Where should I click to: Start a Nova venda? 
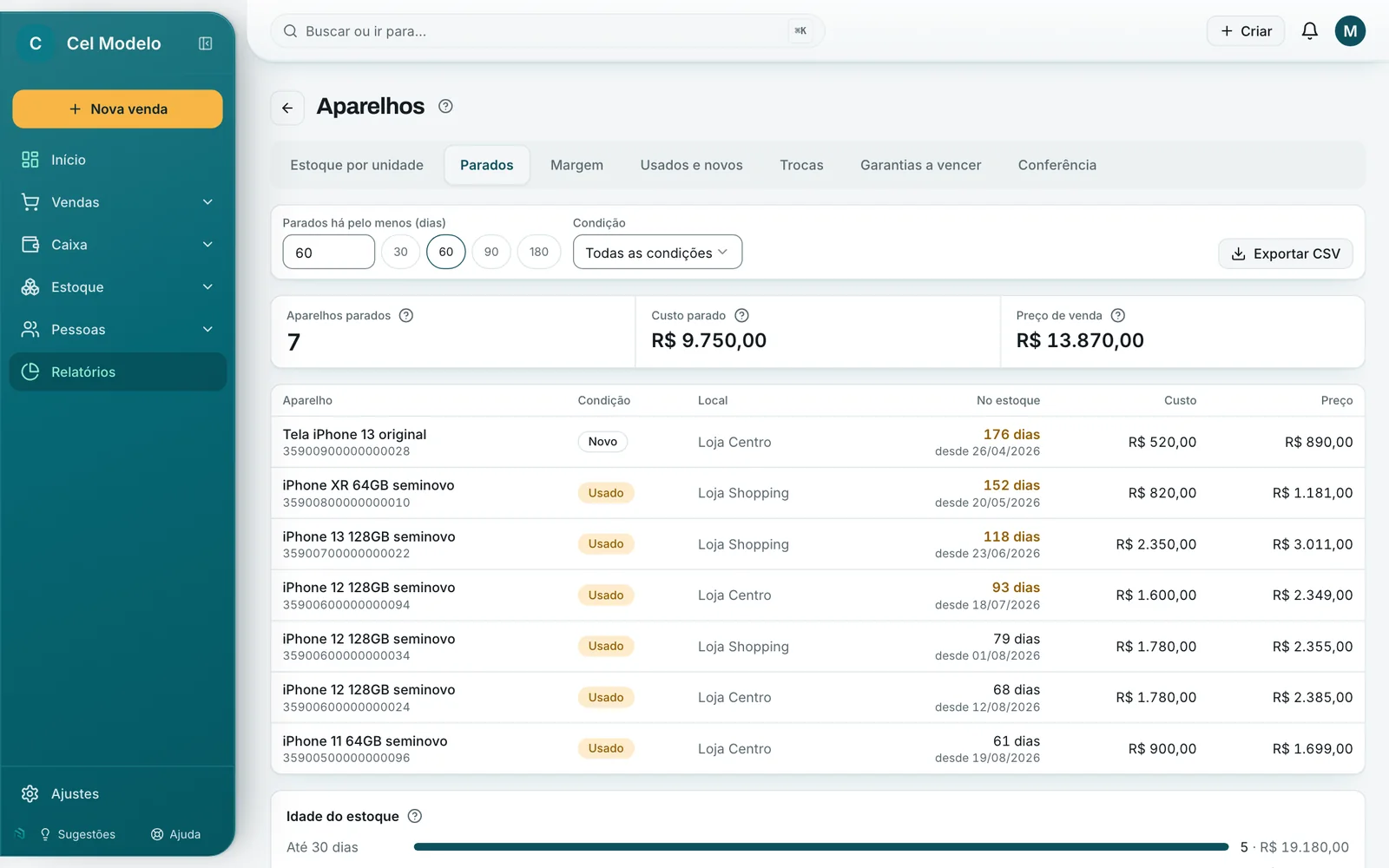pyautogui.click(x=118, y=109)
